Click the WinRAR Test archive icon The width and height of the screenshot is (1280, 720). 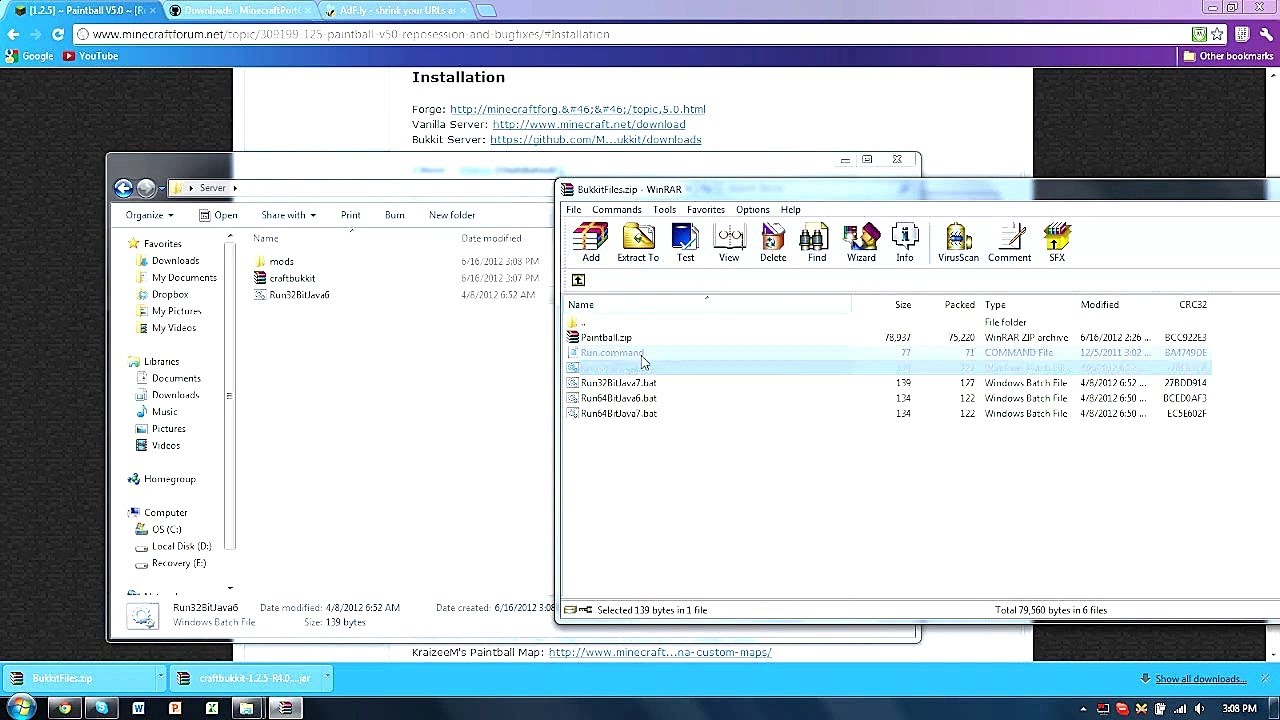tap(685, 243)
